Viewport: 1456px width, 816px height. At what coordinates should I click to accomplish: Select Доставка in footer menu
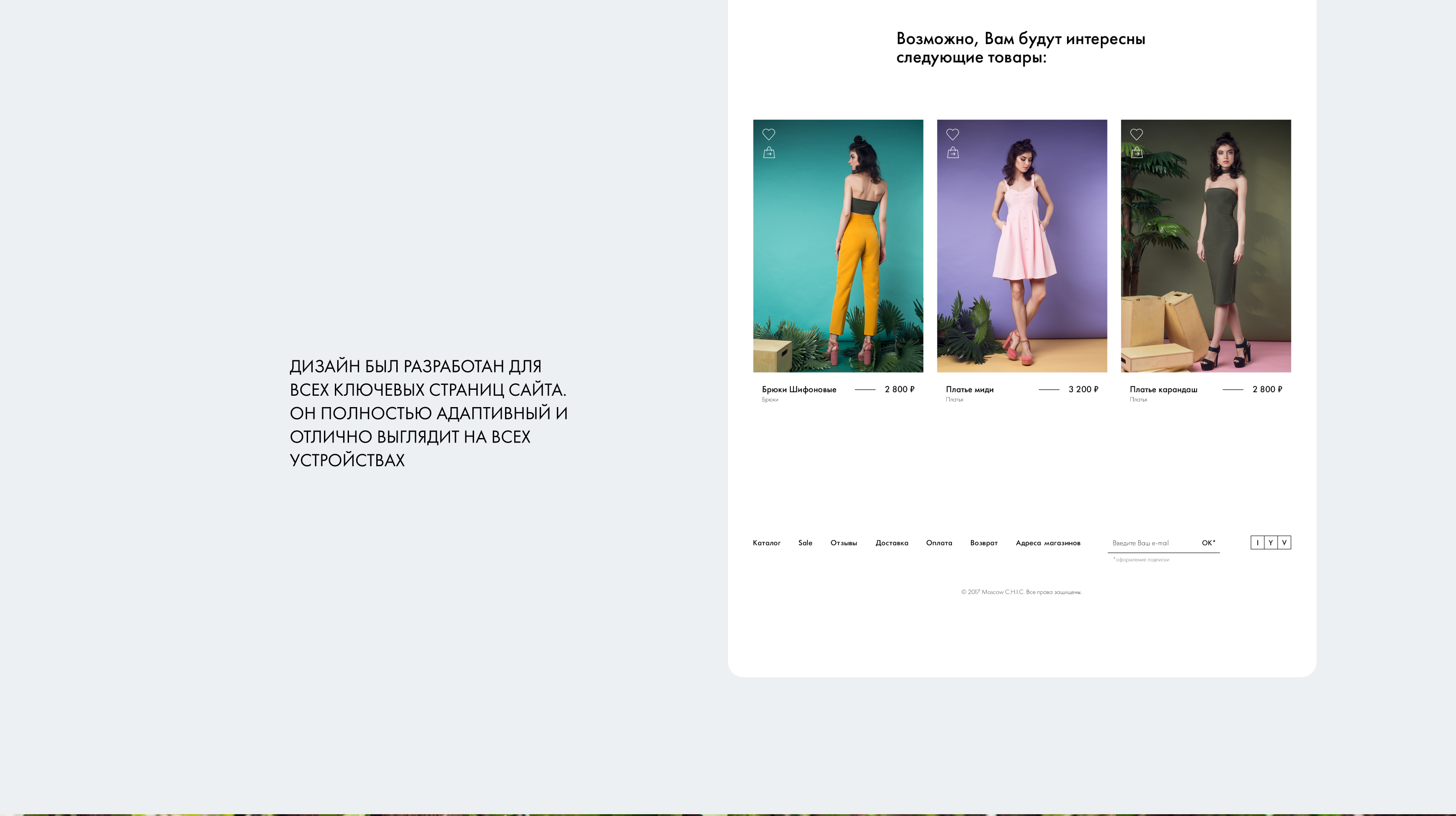click(892, 543)
